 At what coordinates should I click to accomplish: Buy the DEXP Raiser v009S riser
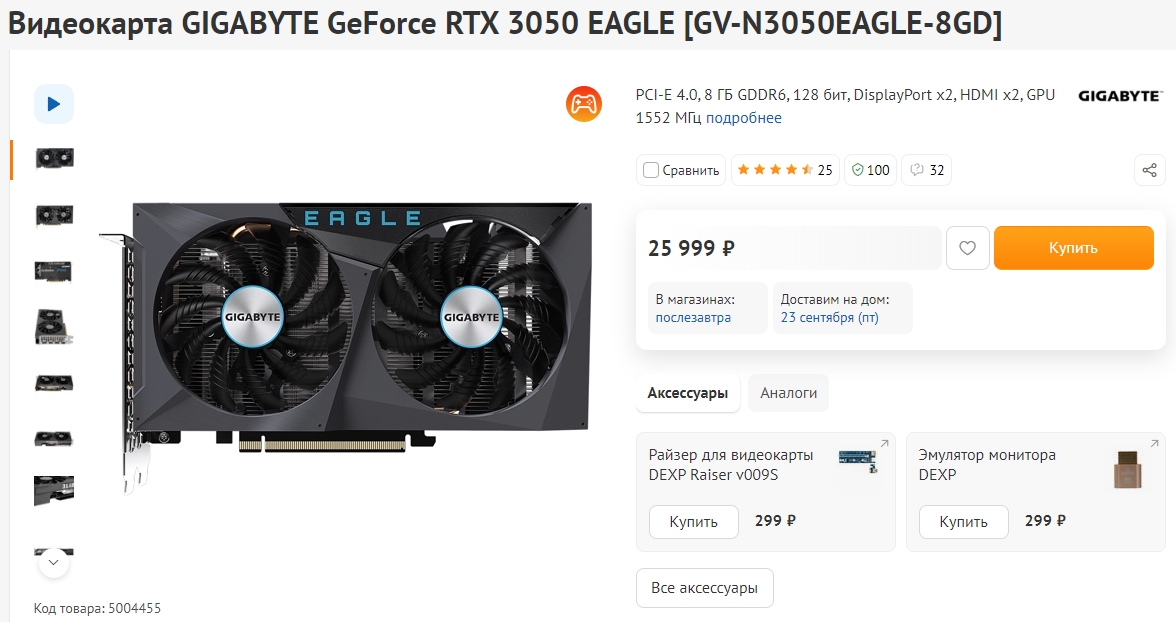694,521
